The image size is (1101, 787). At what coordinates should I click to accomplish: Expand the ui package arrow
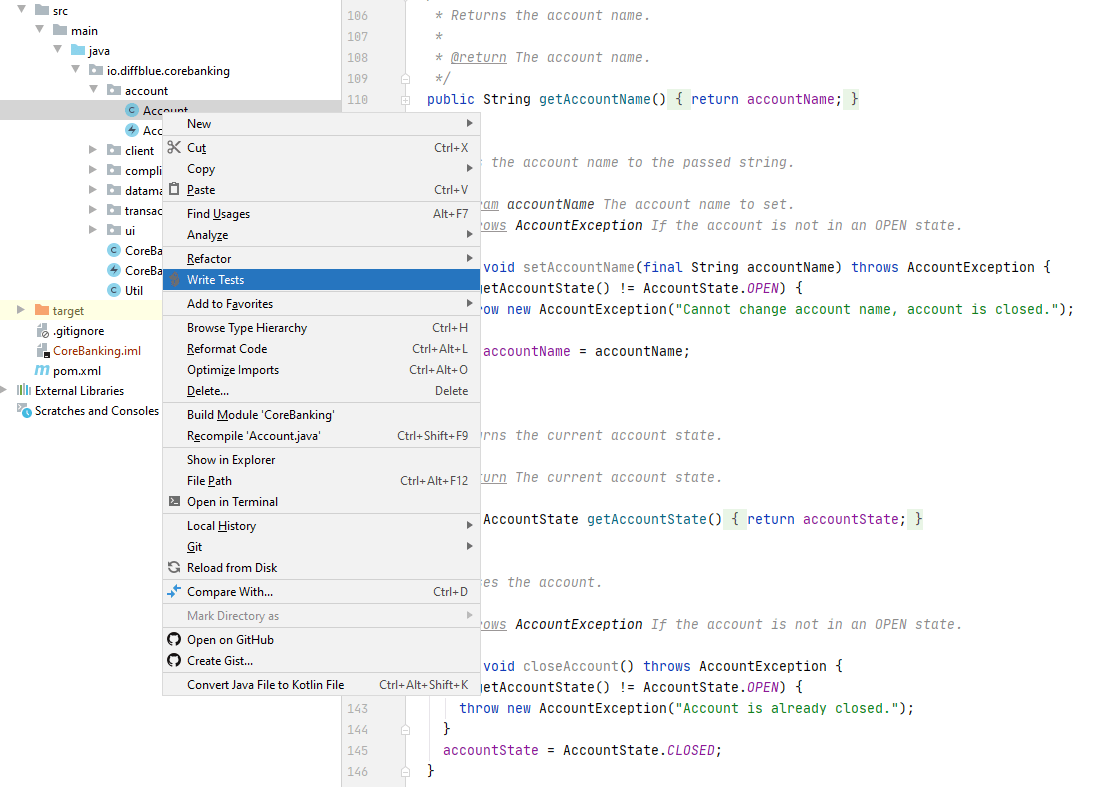tap(93, 230)
